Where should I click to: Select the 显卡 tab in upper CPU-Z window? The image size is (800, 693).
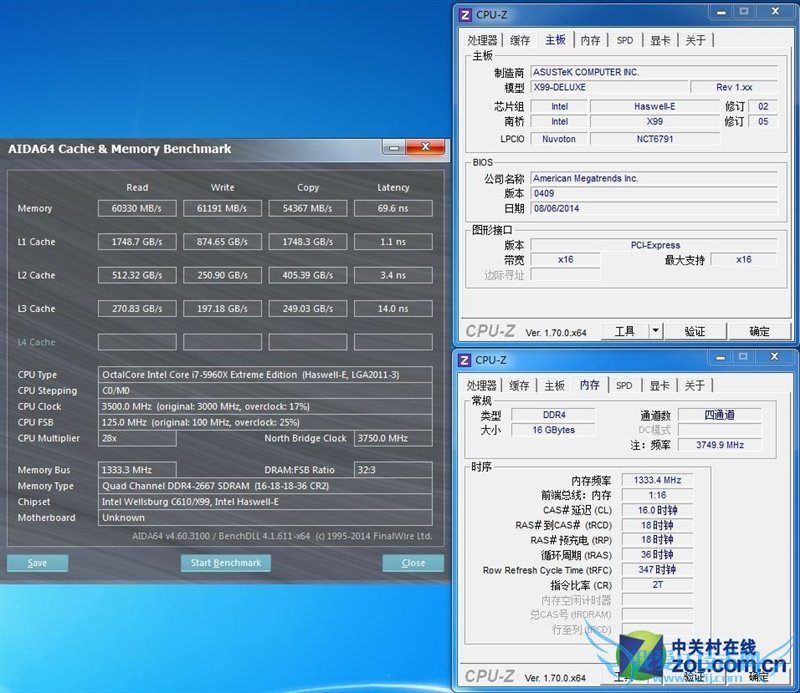tap(660, 40)
